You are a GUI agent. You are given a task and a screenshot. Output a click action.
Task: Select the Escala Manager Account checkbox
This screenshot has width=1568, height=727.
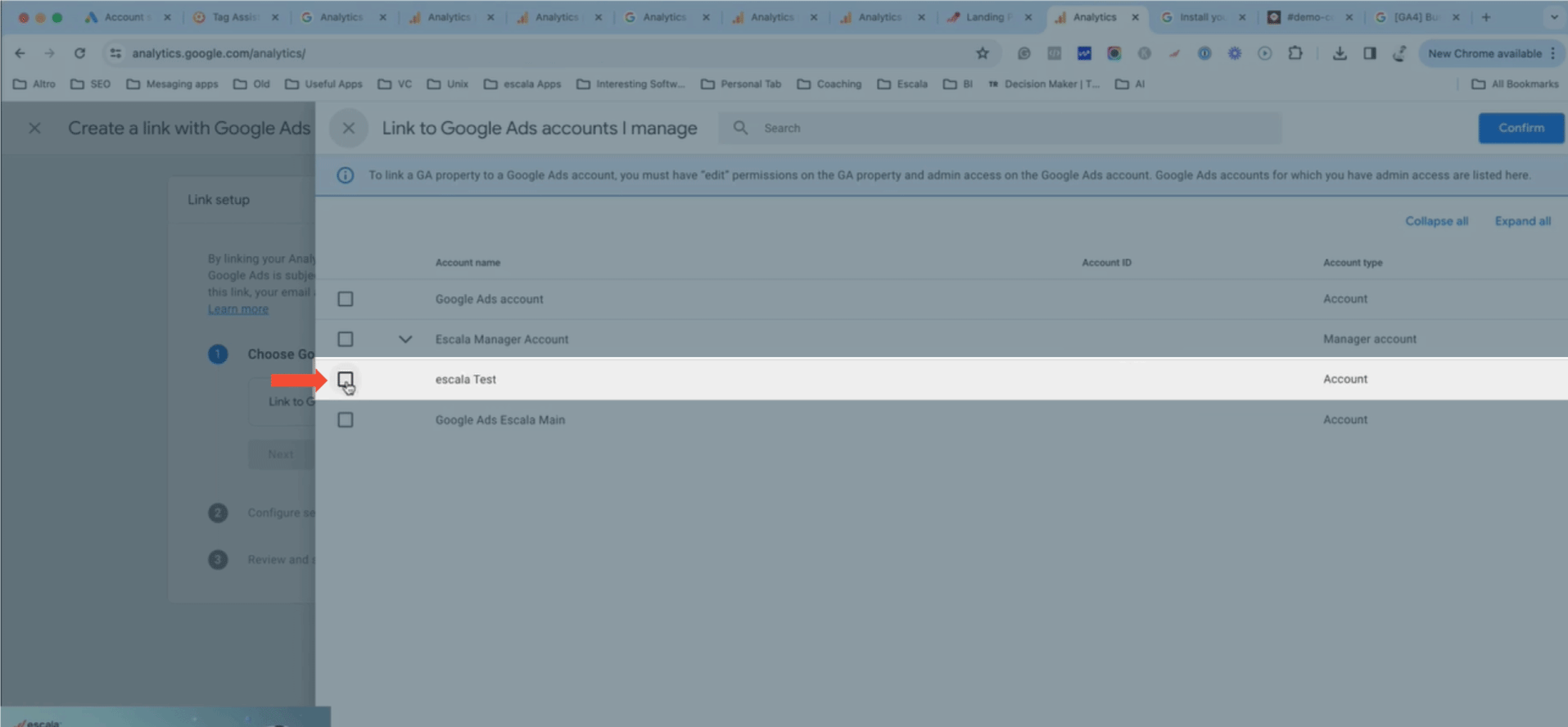(346, 339)
